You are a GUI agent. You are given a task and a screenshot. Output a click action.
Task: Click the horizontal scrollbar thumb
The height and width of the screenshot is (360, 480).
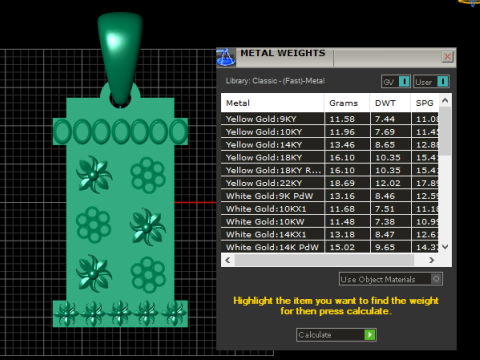pos(324,260)
